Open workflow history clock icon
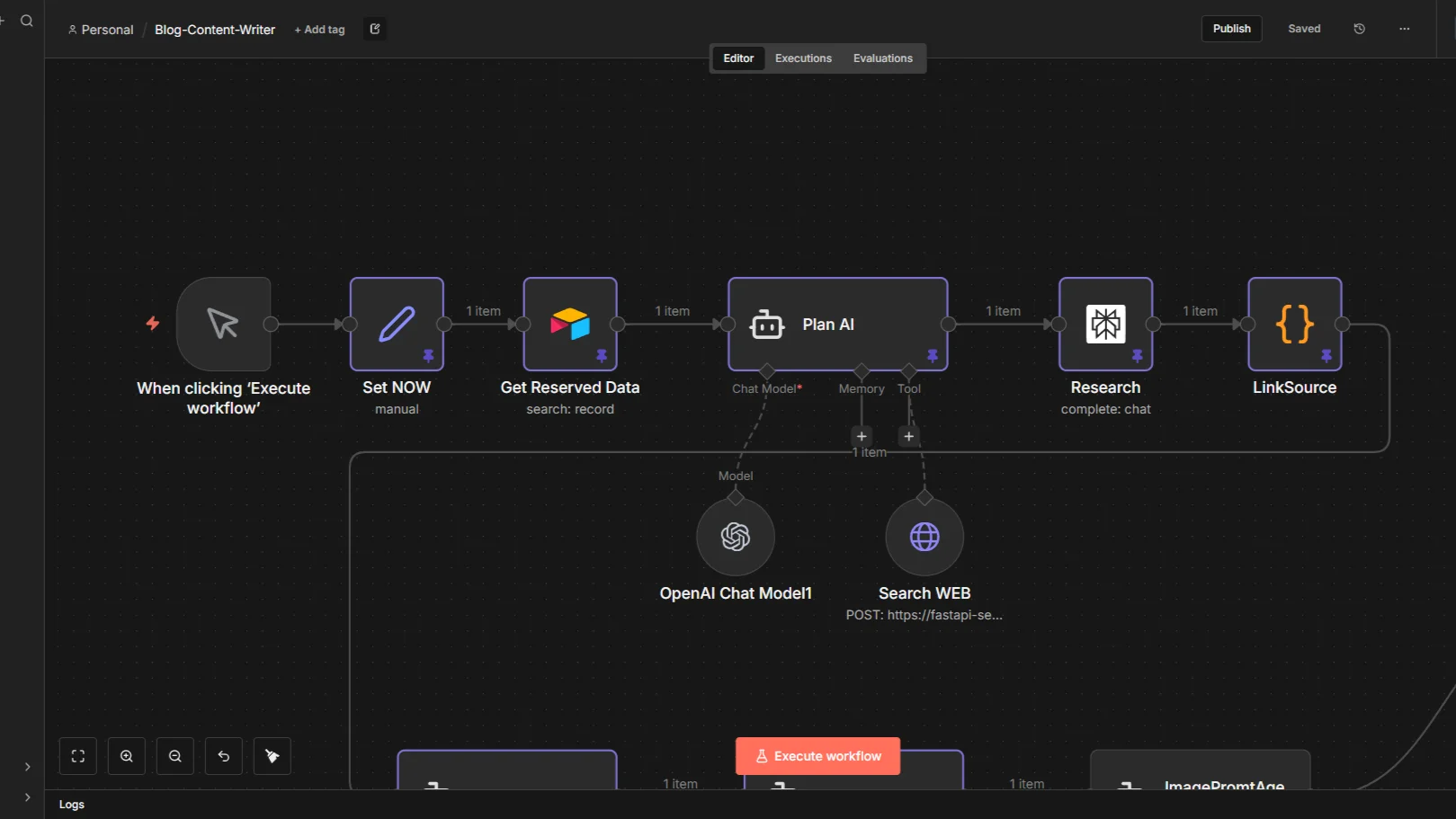Image resolution: width=1456 pixels, height=819 pixels. [x=1359, y=29]
